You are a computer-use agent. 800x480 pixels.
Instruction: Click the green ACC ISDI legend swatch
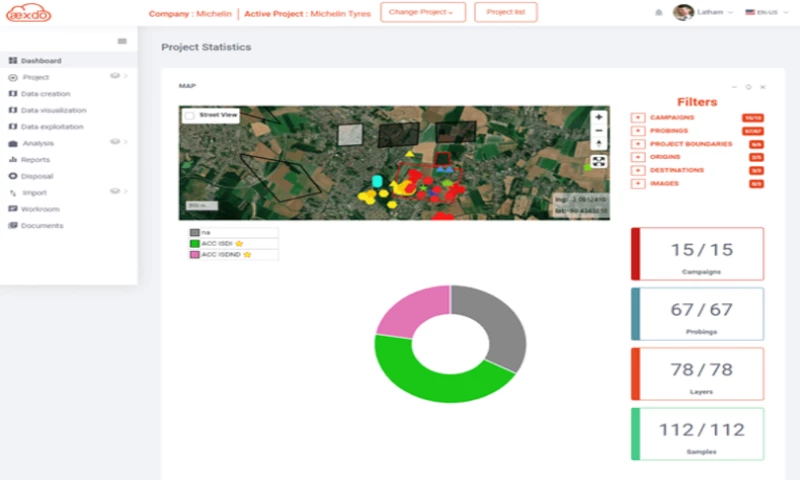click(194, 243)
